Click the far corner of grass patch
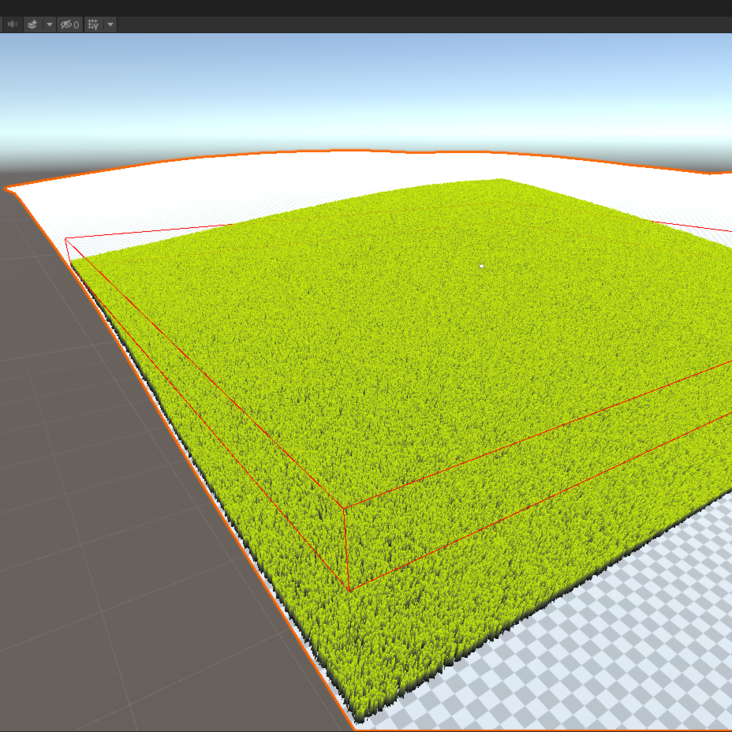This screenshot has height=732, width=732. 500,180
